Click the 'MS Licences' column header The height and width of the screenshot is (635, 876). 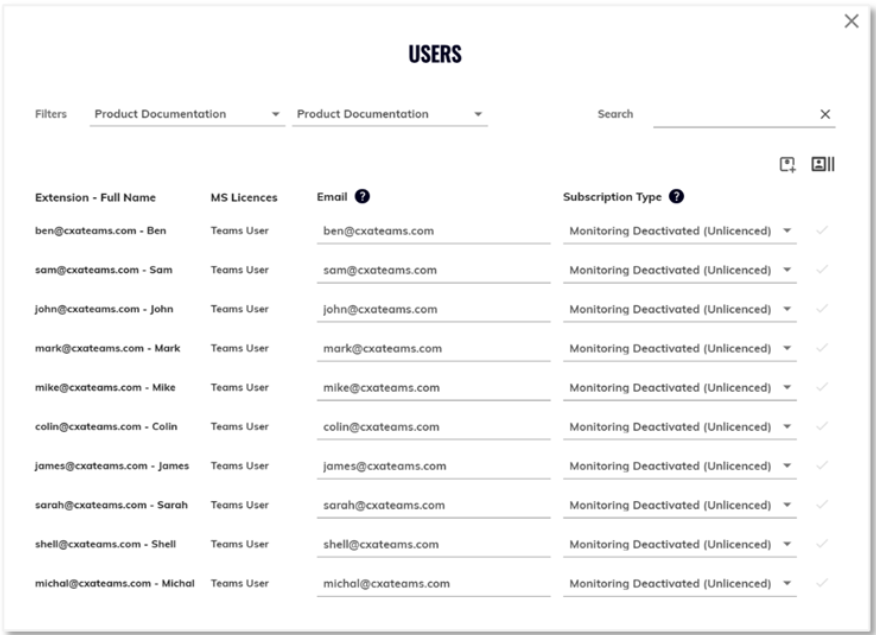pos(244,197)
